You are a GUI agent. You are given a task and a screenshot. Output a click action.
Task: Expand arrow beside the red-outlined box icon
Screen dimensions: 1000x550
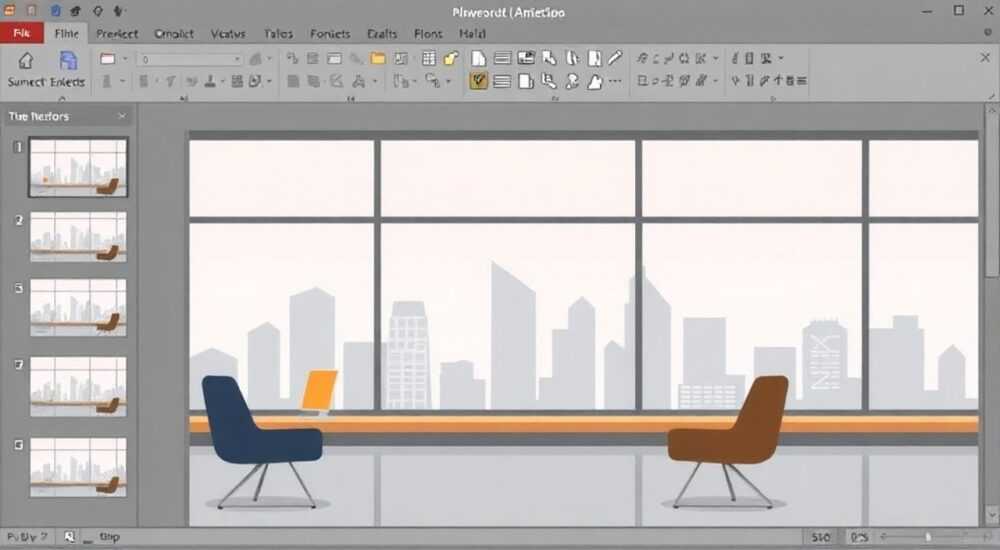tap(124, 59)
